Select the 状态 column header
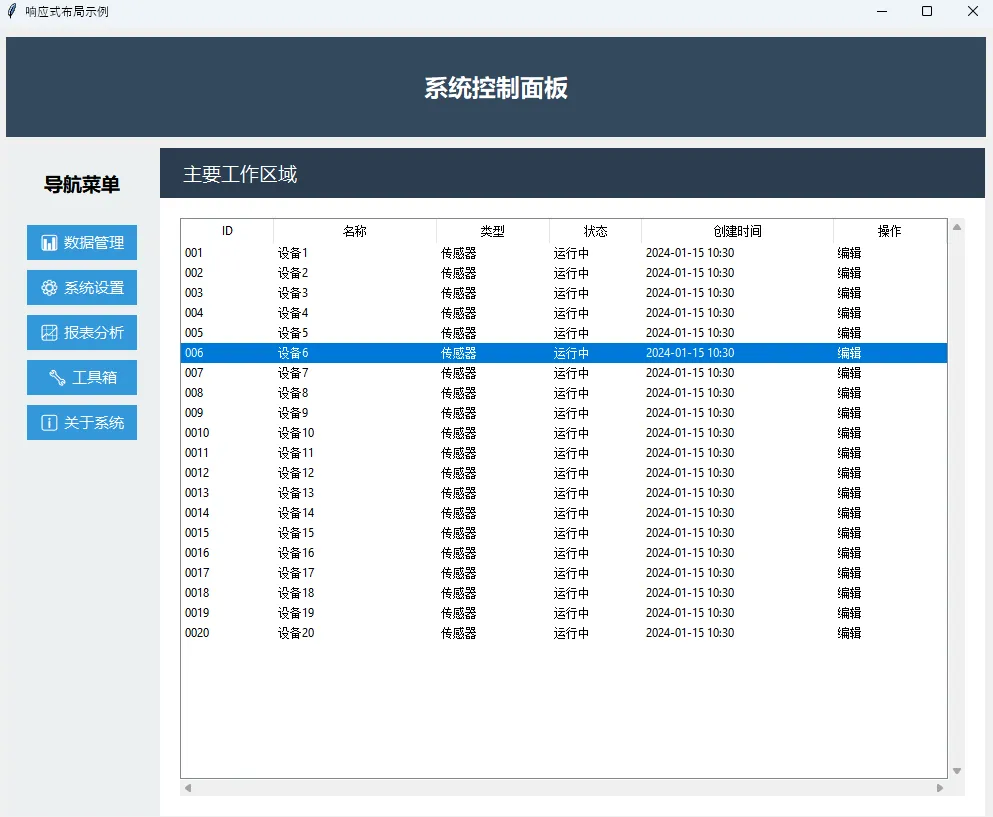Viewport: 993px width, 817px height. pos(595,231)
